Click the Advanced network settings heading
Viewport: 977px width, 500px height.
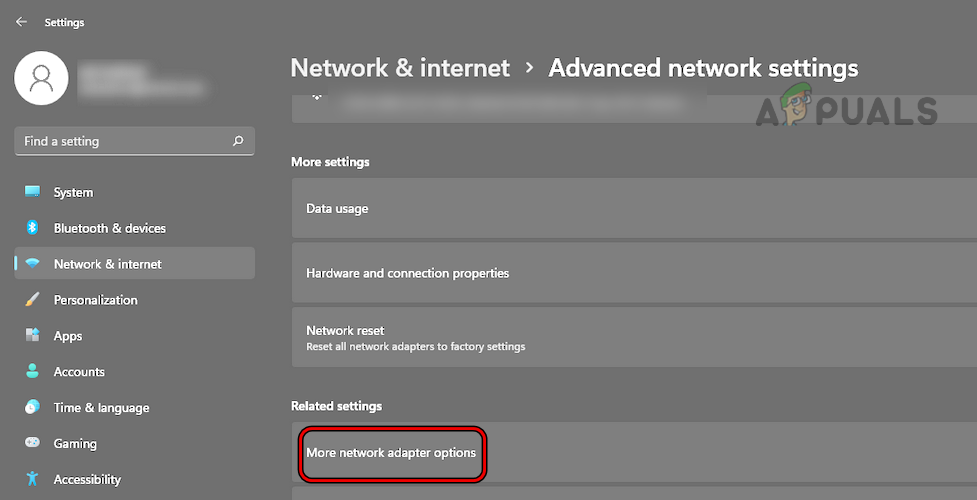coord(703,68)
